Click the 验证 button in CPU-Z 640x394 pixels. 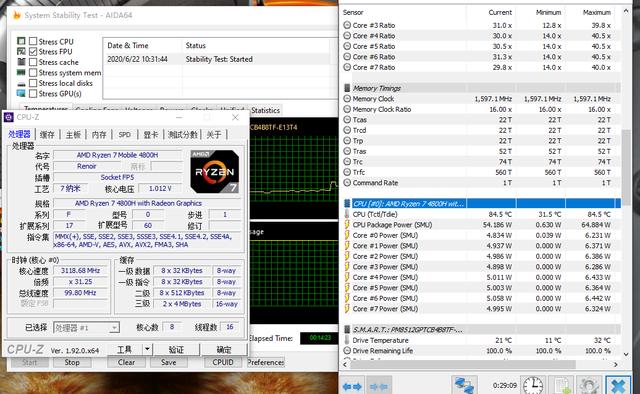click(x=176, y=349)
